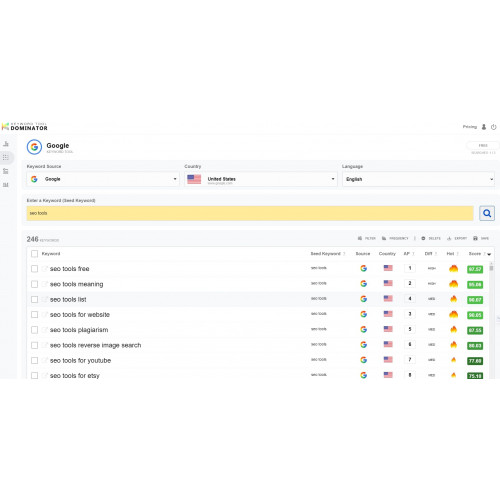Click the Google icon in 'seo tools reverse image search' row
This screenshot has width=500, height=500.
click(x=363, y=344)
